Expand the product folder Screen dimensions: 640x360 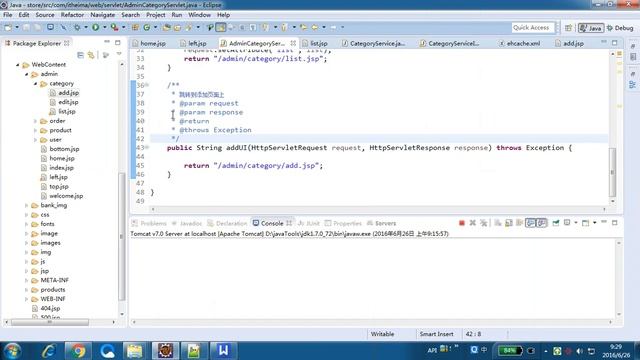coord(36,130)
